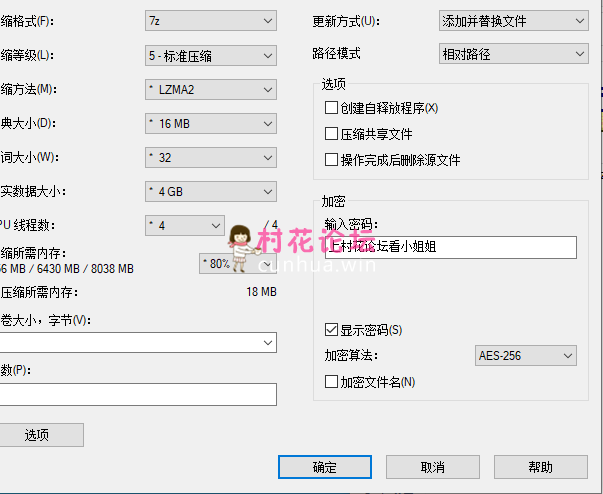
Task: Expand the update mode dropdown
Action: 513,20
